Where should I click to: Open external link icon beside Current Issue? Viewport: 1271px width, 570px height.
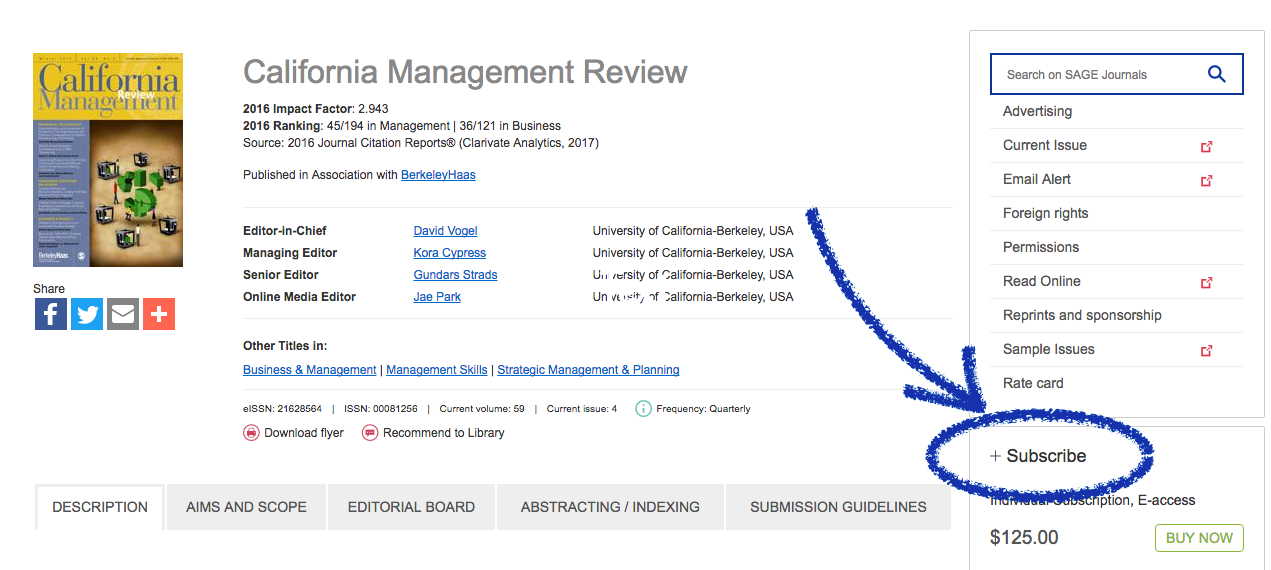click(1206, 146)
